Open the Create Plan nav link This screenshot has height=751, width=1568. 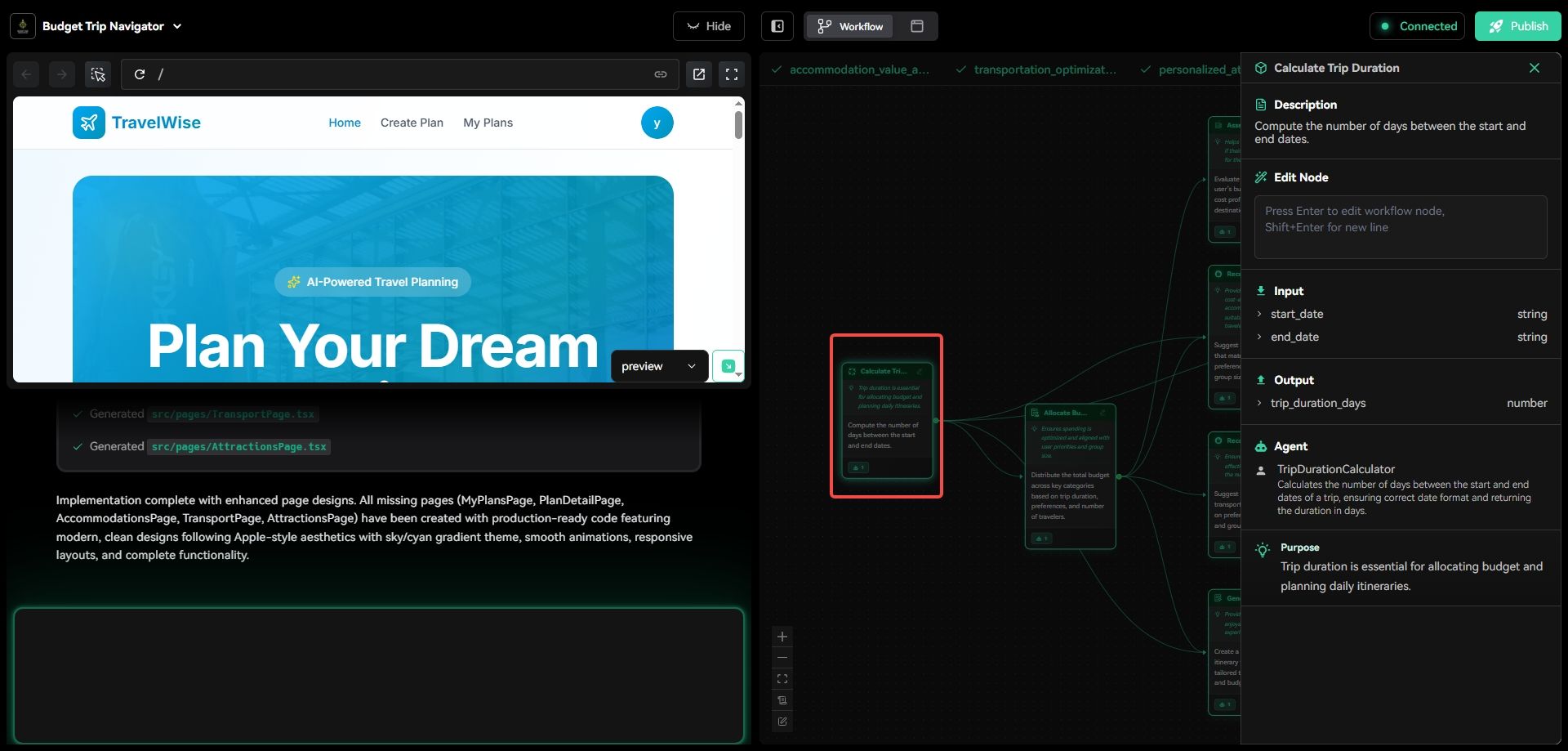point(412,123)
